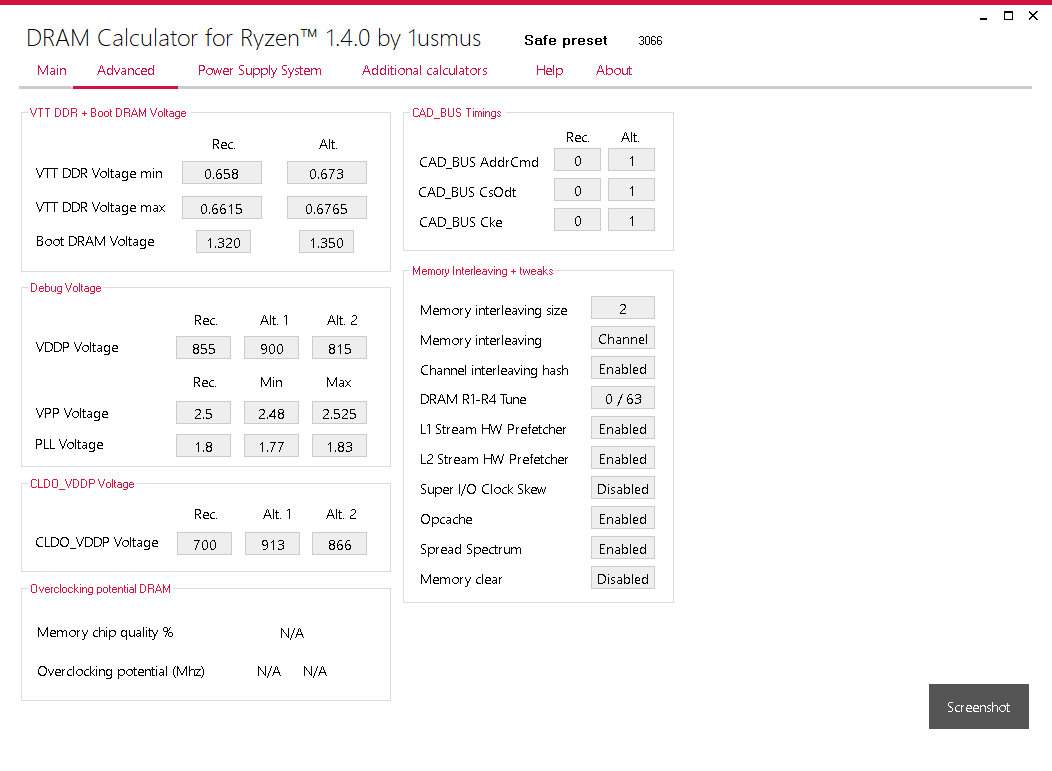Select DRAM R1-R4 Tune value 0 / 63
The width and height of the screenshot is (1052, 771).
tap(623, 398)
